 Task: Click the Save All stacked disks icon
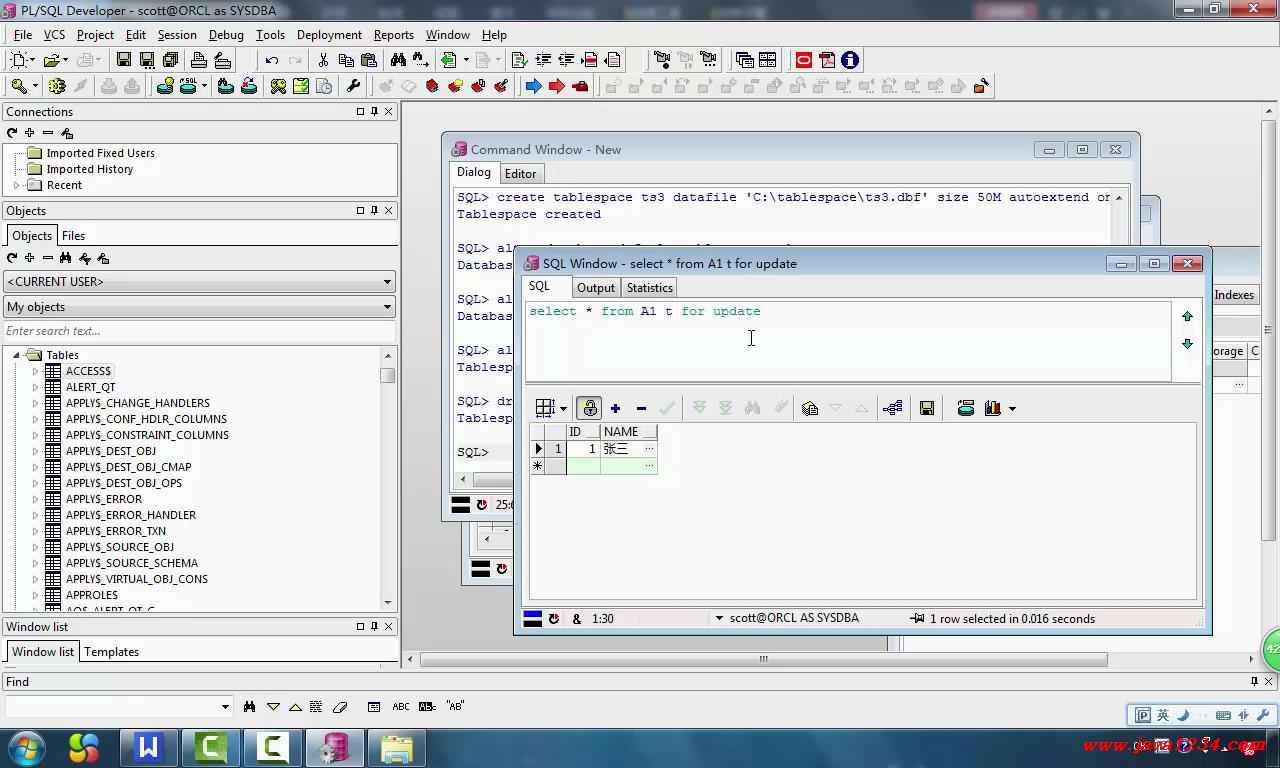pos(170,60)
